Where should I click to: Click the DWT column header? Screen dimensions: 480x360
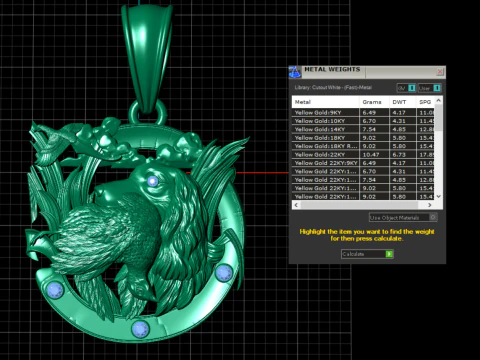[403, 102]
